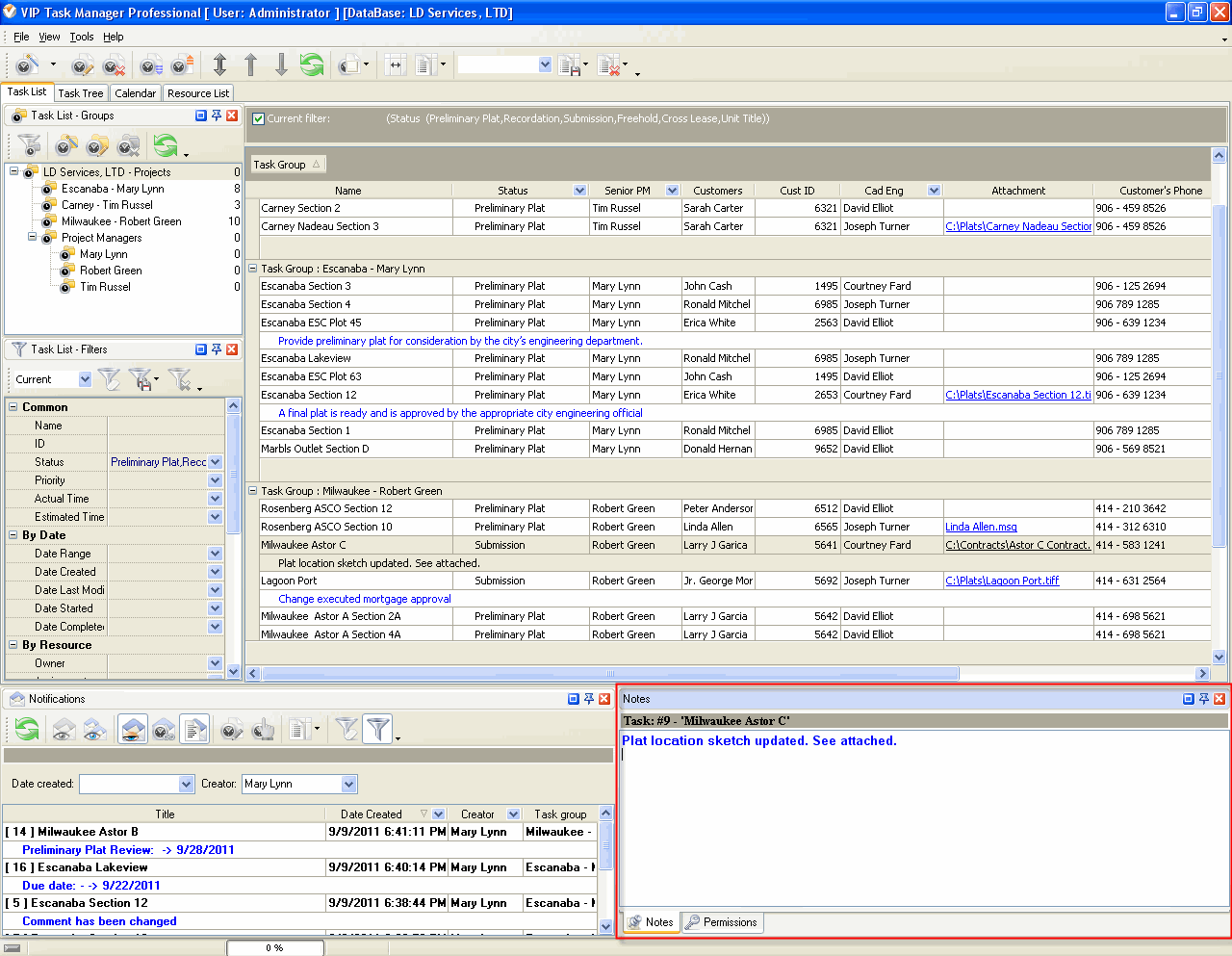Uncheck the Current filter checkbox
This screenshot has height=956, width=1232.
(258, 118)
